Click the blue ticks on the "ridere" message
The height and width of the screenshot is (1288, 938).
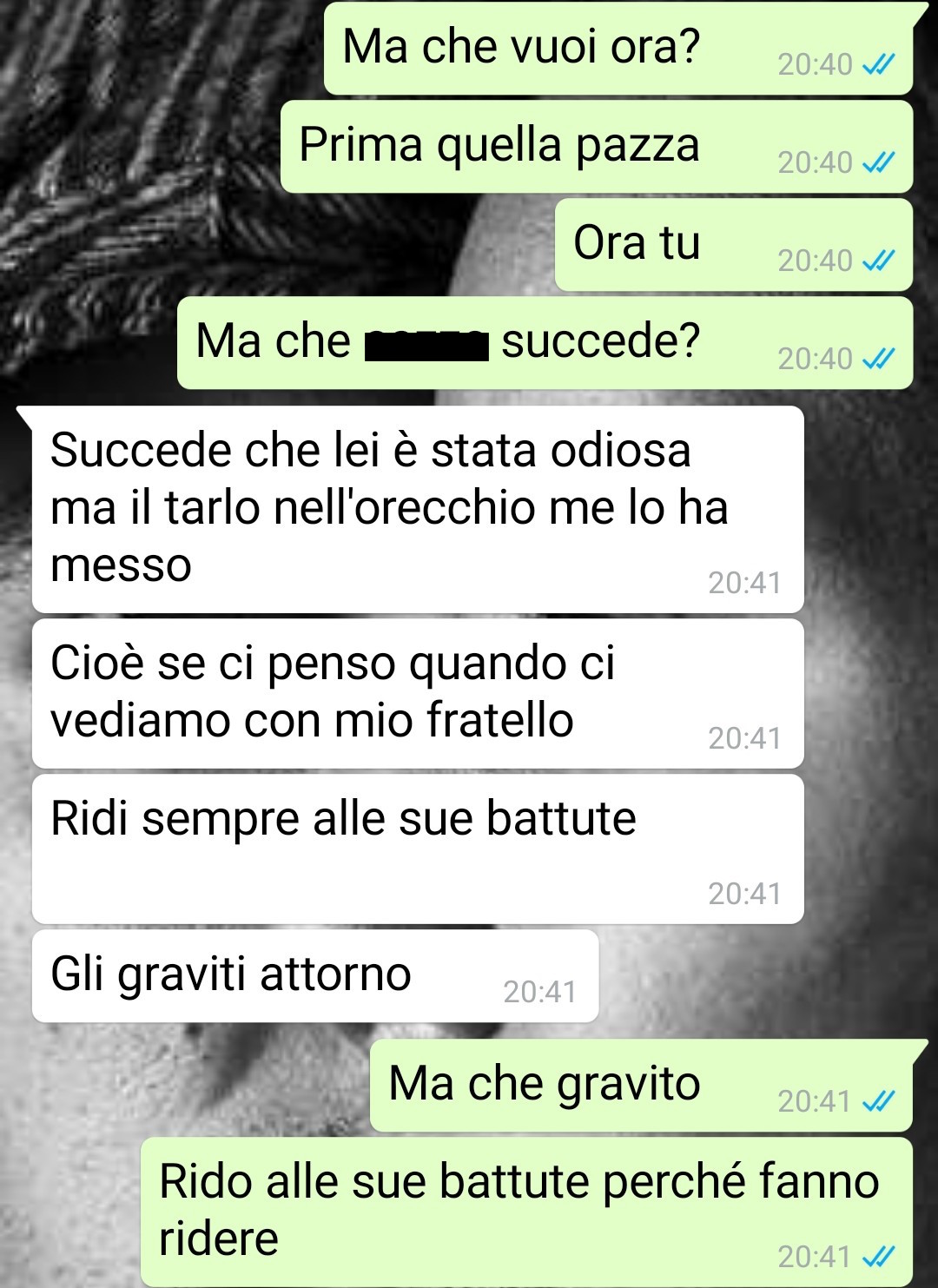coord(878,1257)
